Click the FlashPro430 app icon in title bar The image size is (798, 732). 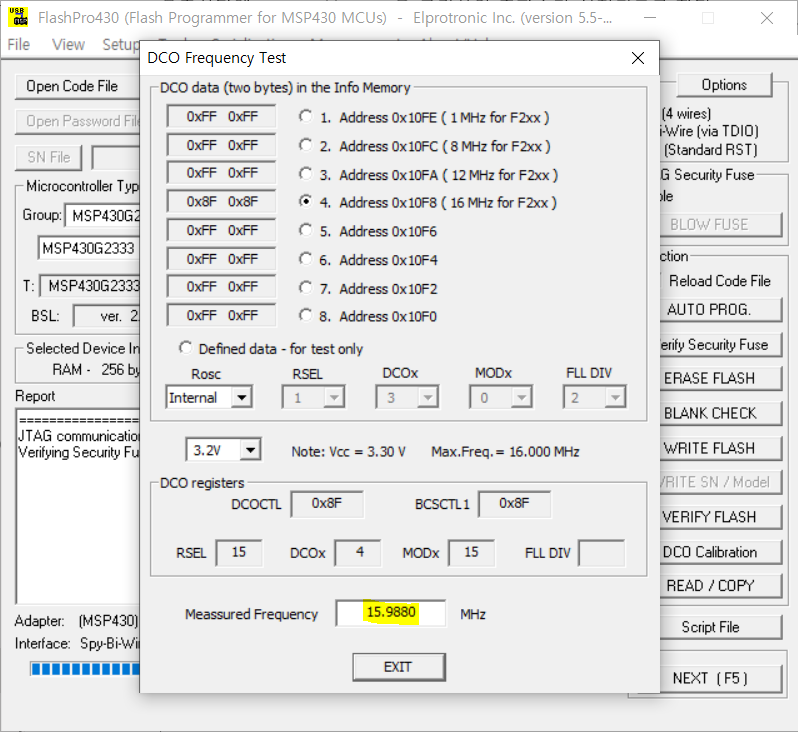point(18,17)
